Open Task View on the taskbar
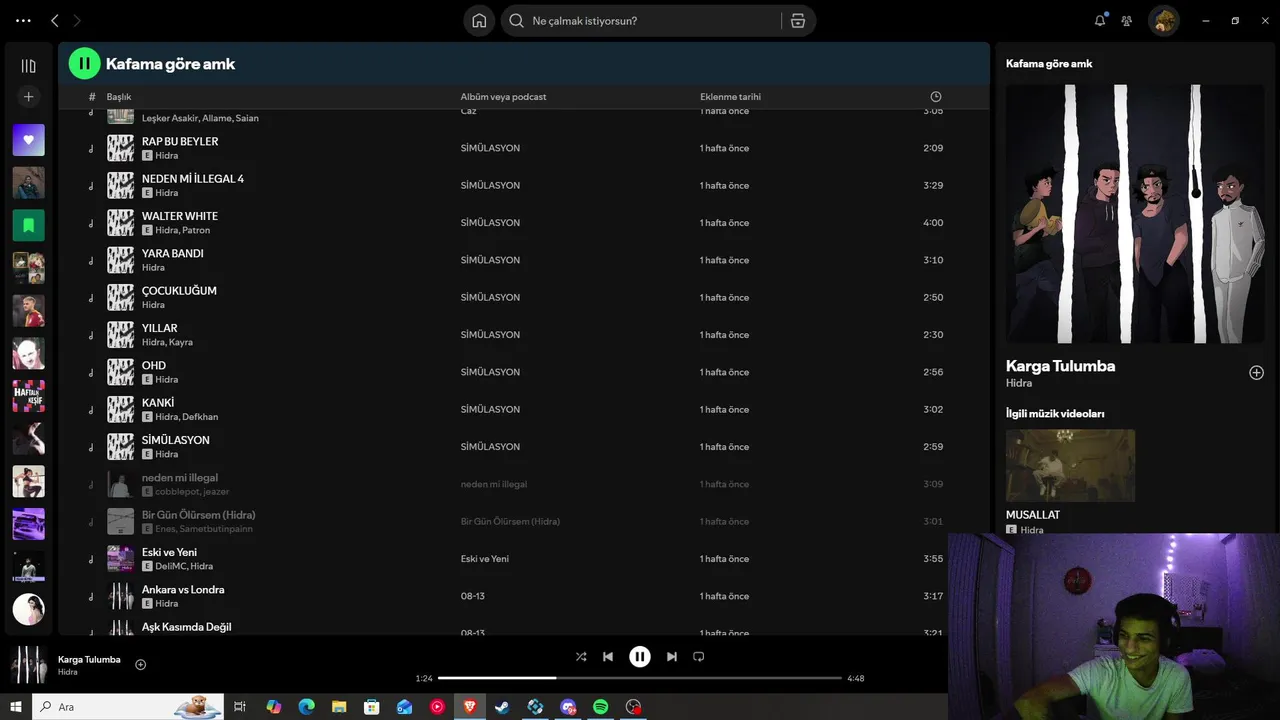The image size is (1280, 720). click(x=240, y=707)
